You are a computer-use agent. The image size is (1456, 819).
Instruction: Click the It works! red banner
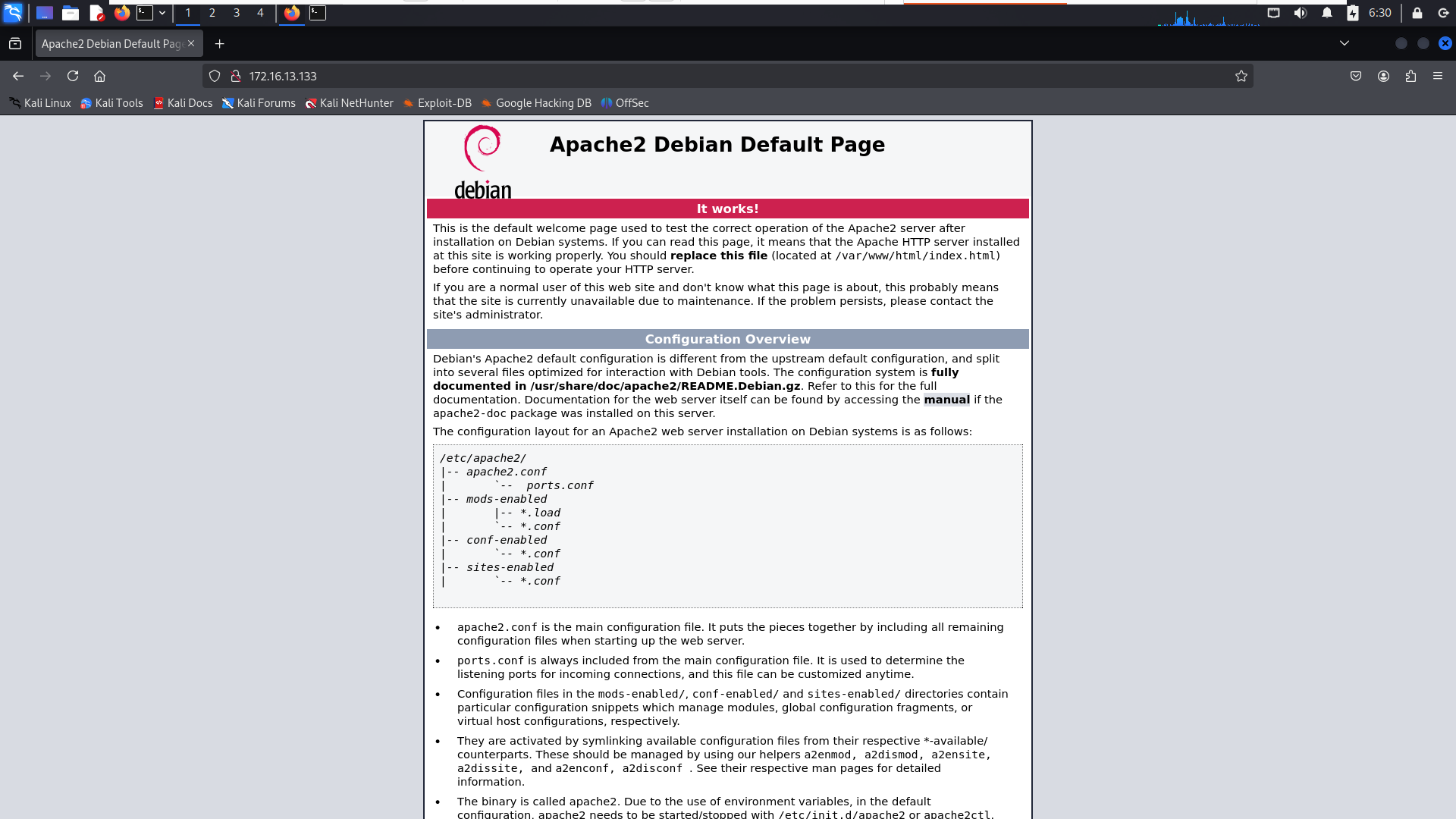pyautogui.click(x=728, y=209)
